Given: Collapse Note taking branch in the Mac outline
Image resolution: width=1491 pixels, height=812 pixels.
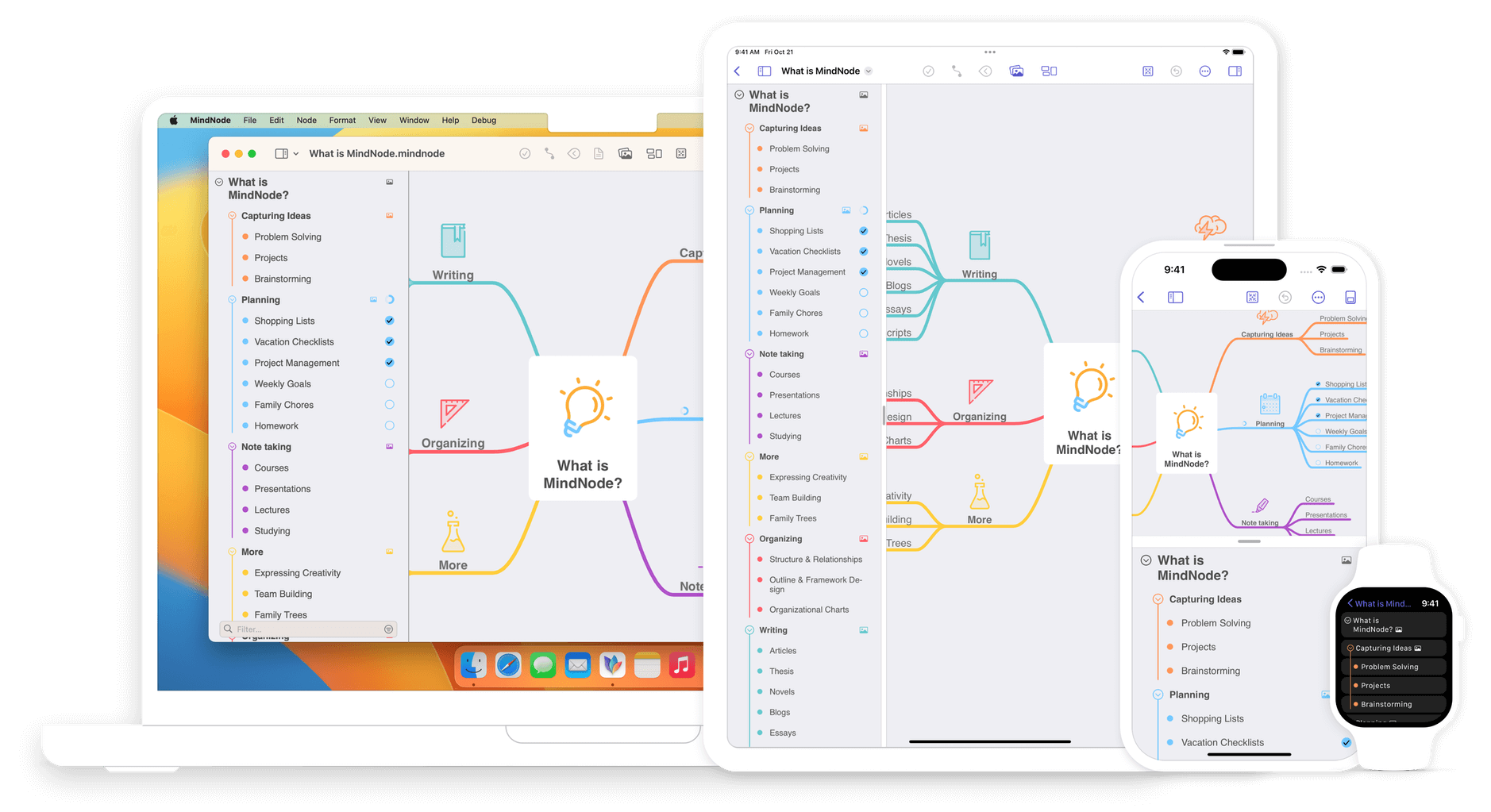Looking at the screenshot, I should [232, 447].
